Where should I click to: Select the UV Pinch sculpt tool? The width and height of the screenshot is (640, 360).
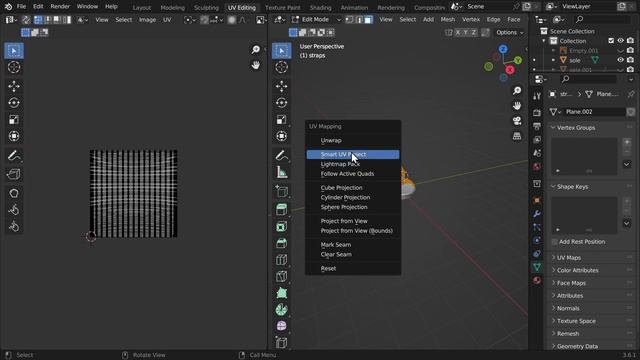click(x=14, y=227)
